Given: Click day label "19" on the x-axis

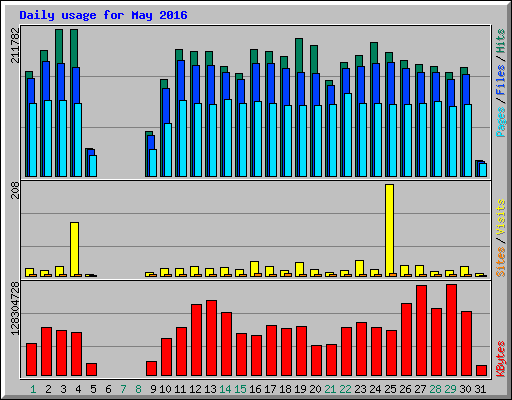Looking at the screenshot, I should [x=300, y=389].
